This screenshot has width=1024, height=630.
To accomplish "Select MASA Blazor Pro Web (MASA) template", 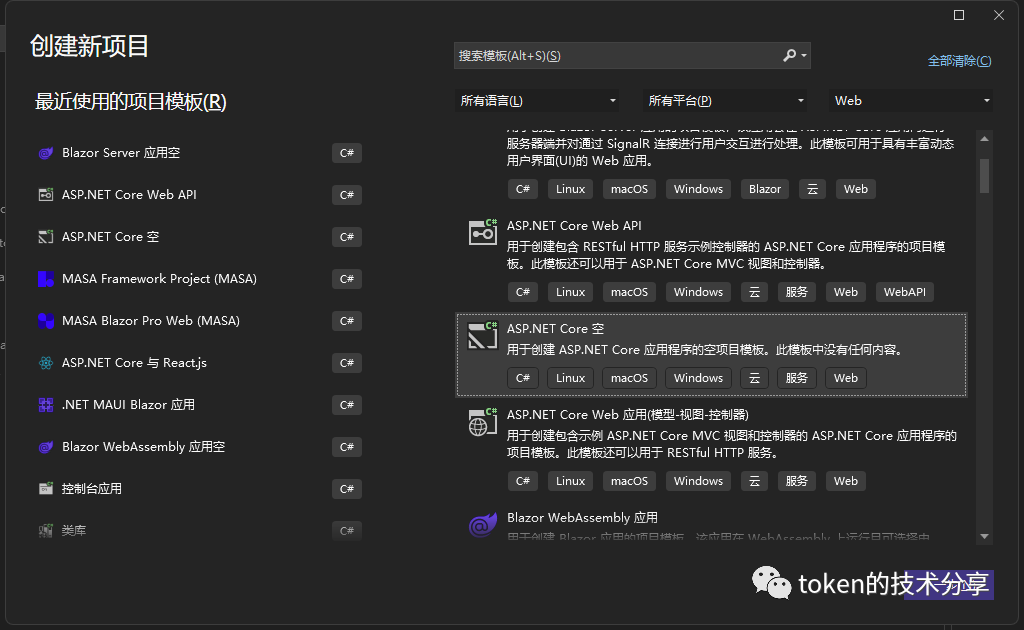I will tap(199, 321).
